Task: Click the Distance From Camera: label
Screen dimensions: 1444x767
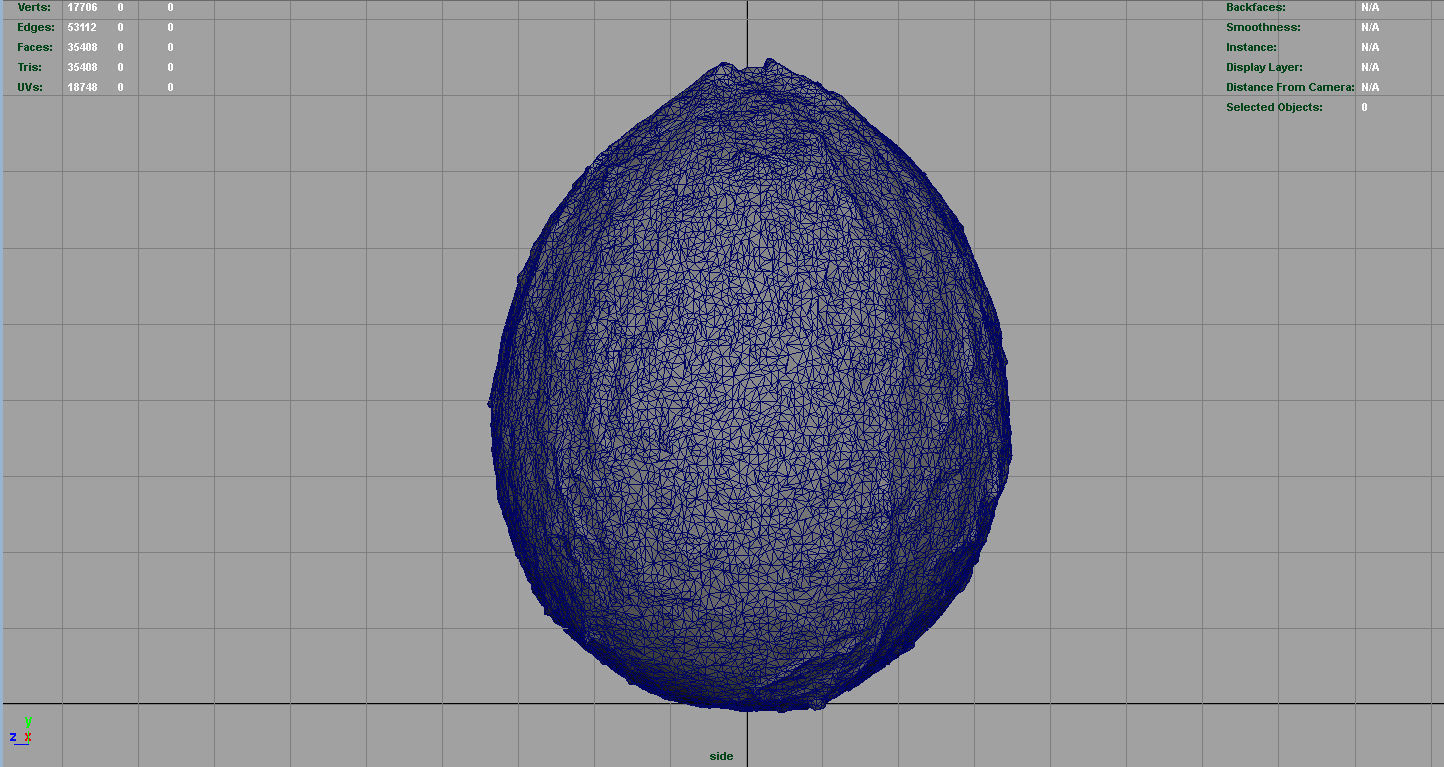Action: pos(1290,87)
